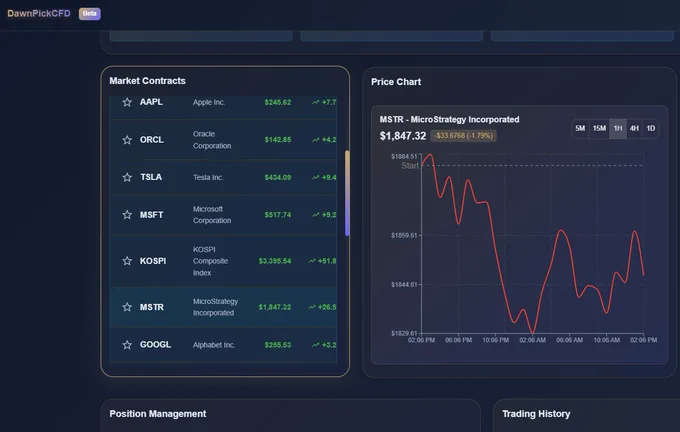Show the 1D chart view

coord(651,128)
